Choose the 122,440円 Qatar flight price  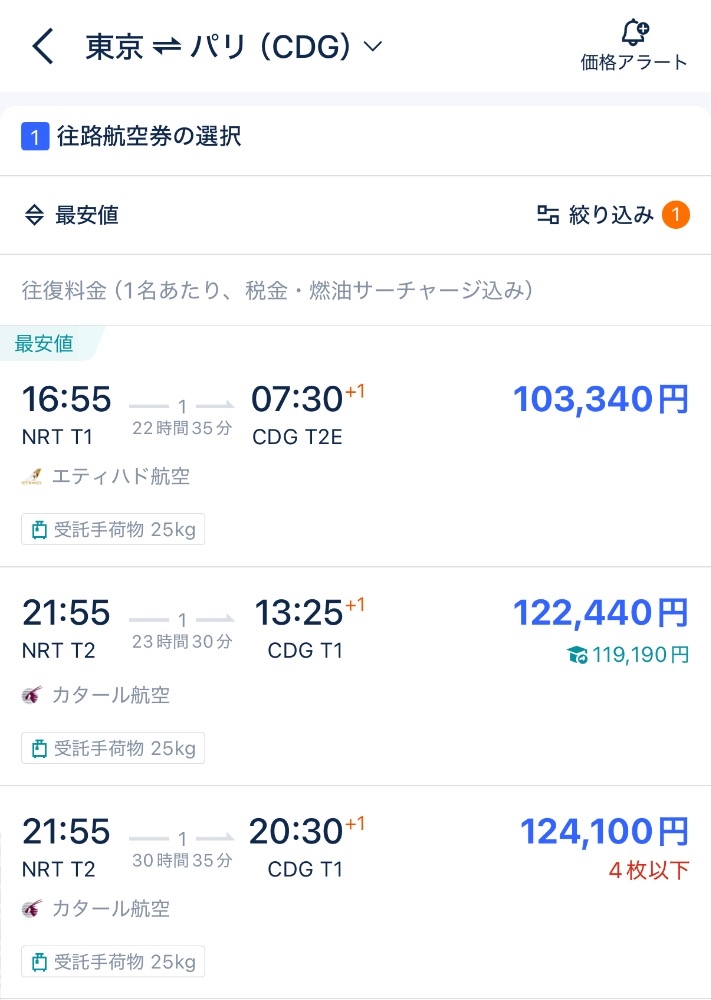(600, 612)
